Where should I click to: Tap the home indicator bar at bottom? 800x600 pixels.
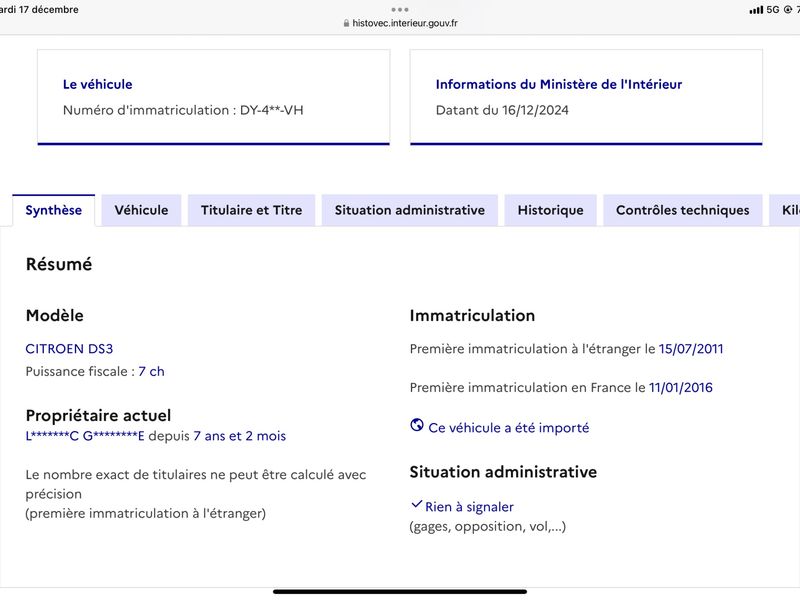tap(400, 592)
